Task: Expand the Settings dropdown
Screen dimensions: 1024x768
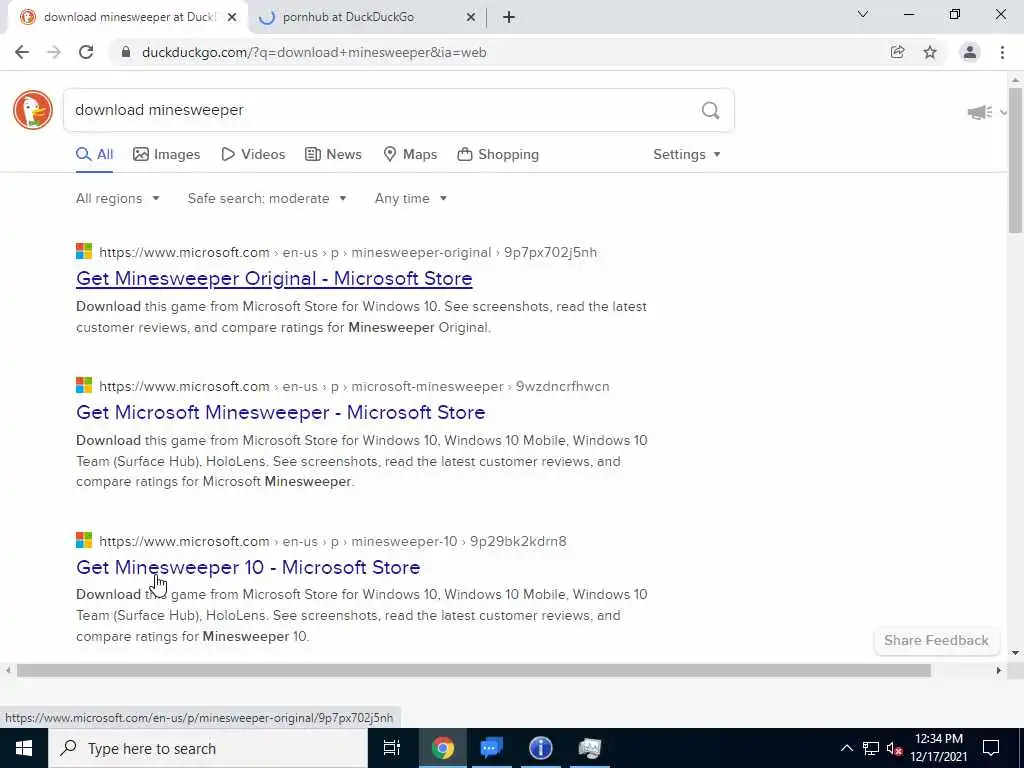Action: coord(686,155)
